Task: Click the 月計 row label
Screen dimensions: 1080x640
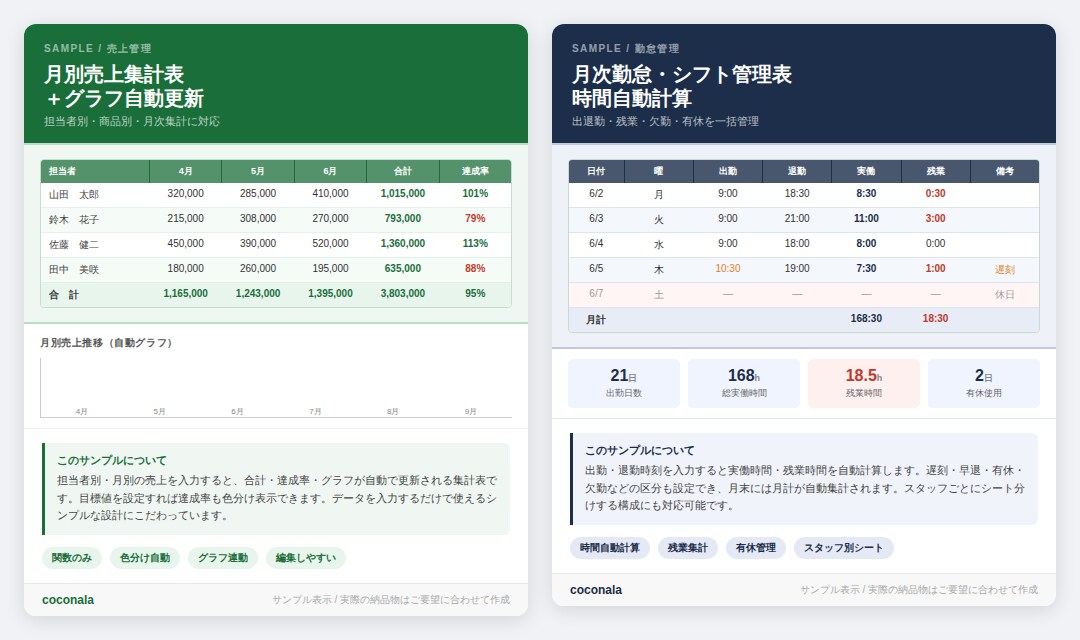Action: pos(596,320)
